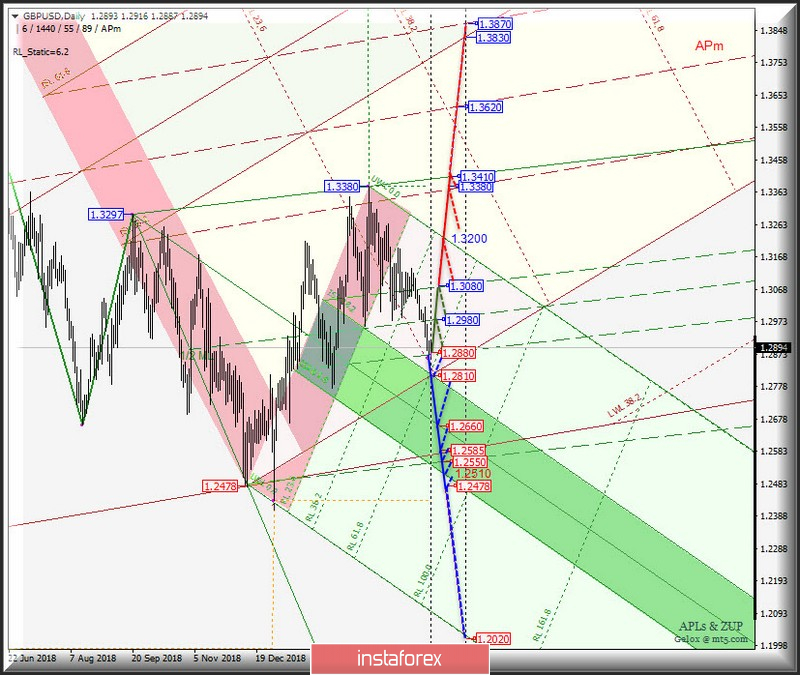Click the current price 1.2894 marker
This screenshot has width=800, height=675.
pyautogui.click(x=773, y=348)
